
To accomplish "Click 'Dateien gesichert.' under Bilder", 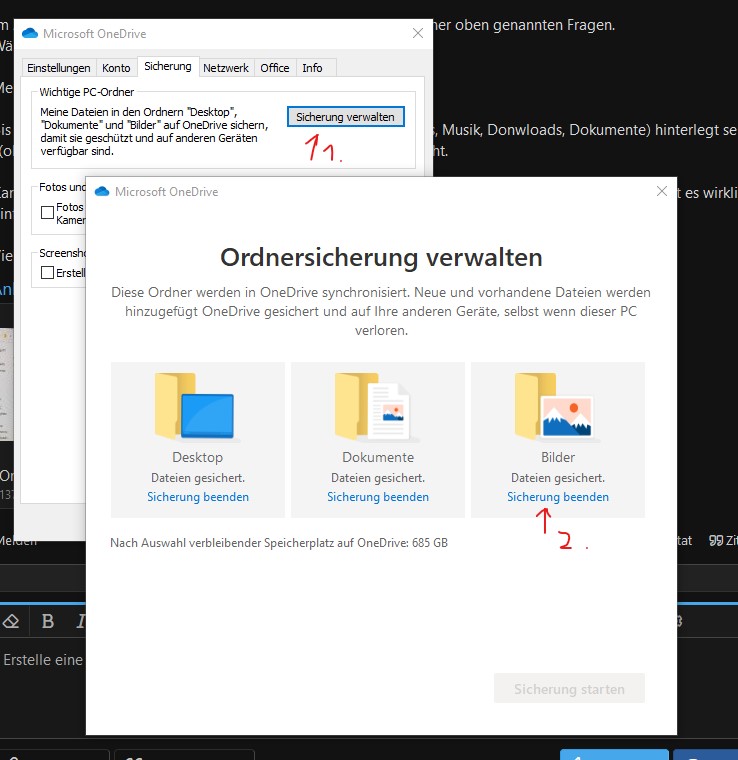I will (x=558, y=478).
